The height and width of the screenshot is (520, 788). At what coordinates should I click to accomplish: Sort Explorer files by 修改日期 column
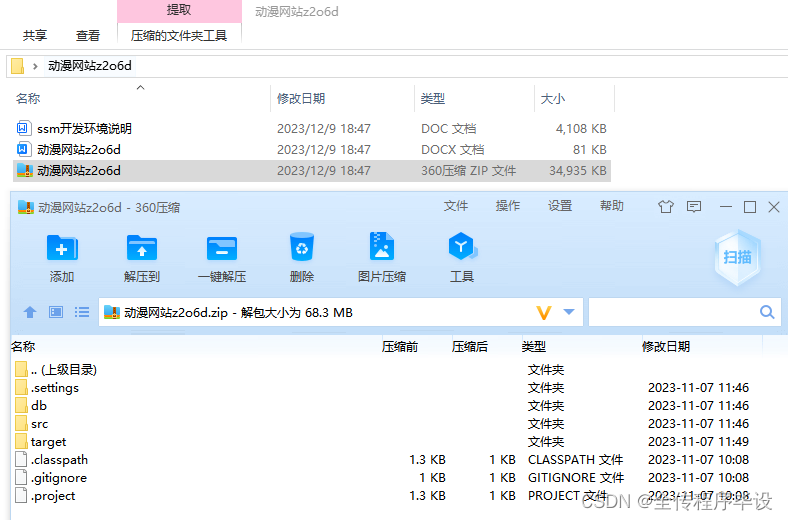coord(301,98)
